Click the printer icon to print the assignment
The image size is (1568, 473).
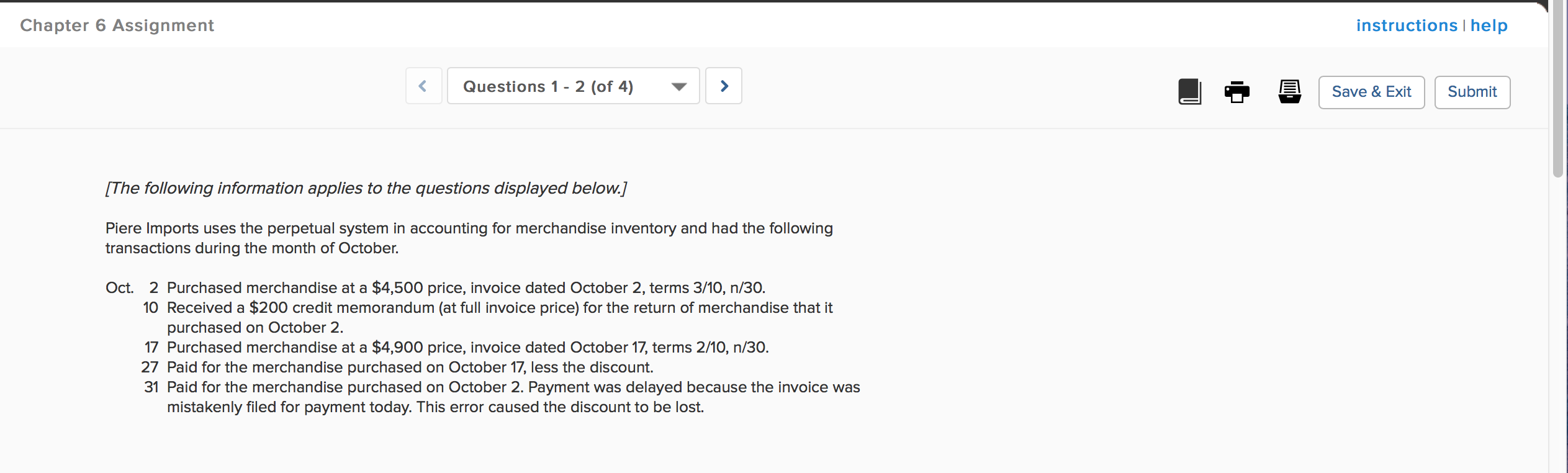pyautogui.click(x=1238, y=91)
